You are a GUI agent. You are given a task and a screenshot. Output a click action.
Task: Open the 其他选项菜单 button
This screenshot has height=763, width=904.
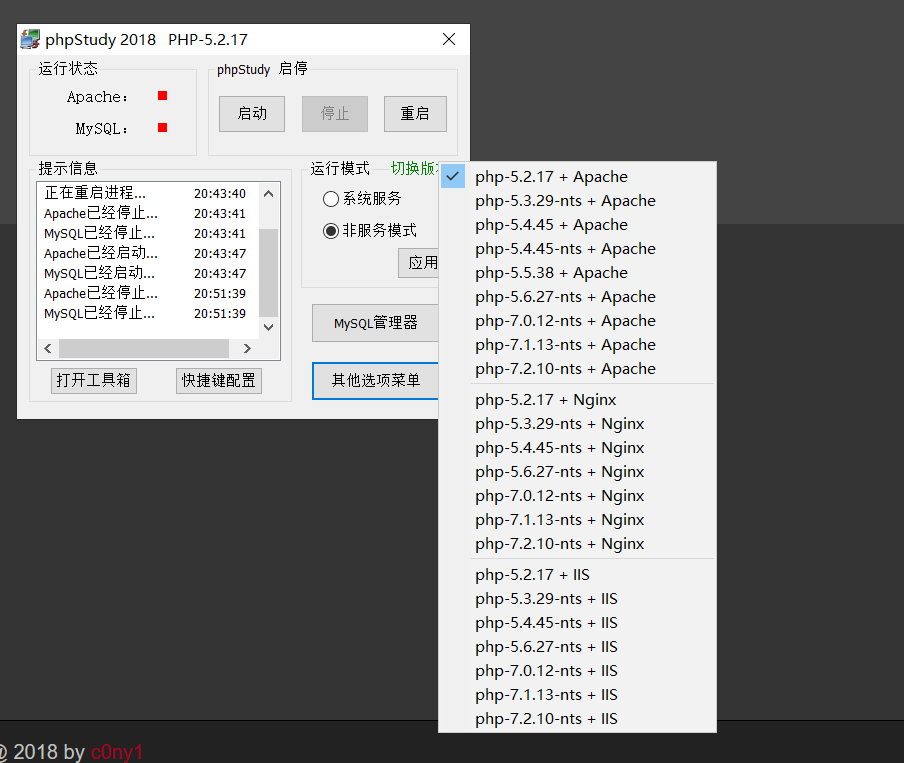point(375,381)
